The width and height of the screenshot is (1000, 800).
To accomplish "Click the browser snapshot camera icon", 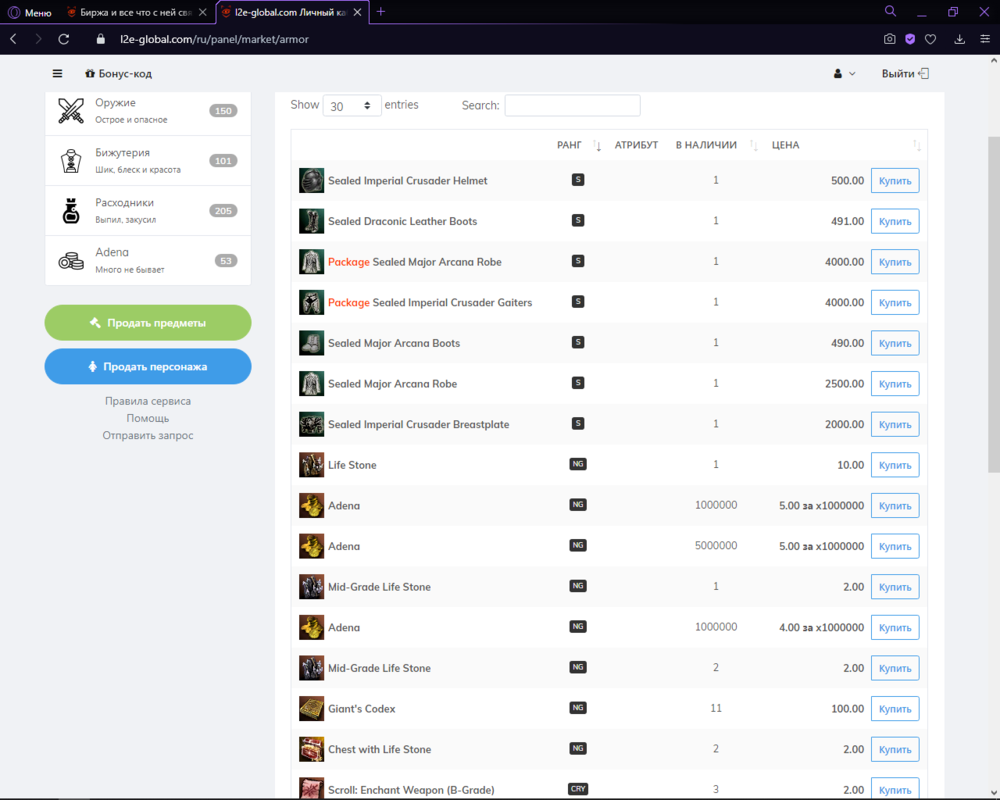I will click(889, 39).
